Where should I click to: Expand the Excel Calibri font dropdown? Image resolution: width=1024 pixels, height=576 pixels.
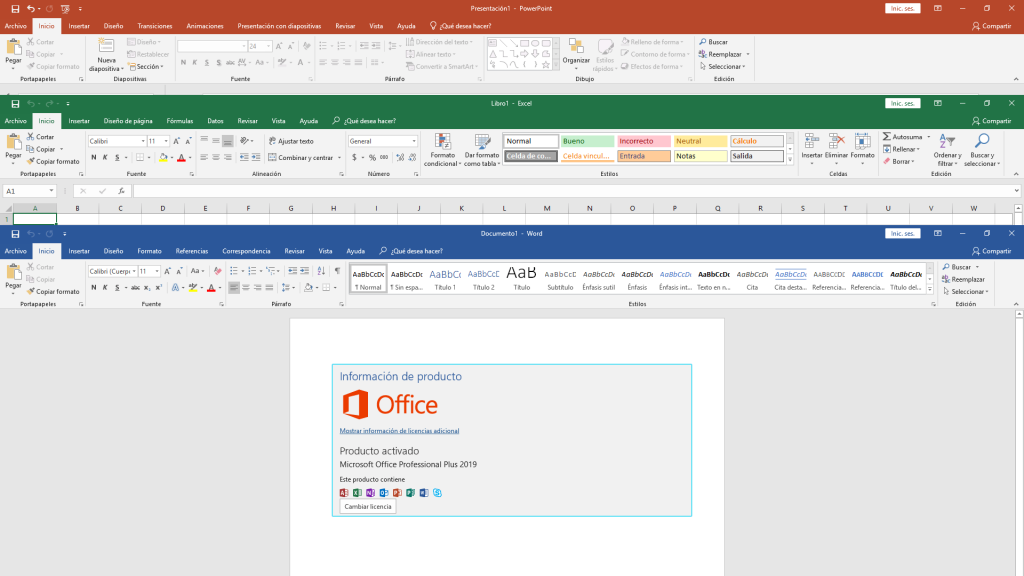click(x=143, y=141)
